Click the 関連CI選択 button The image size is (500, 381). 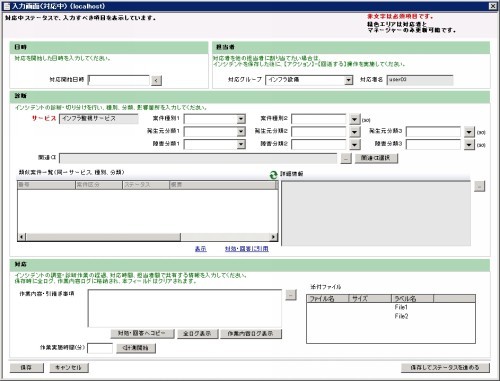coord(376,158)
